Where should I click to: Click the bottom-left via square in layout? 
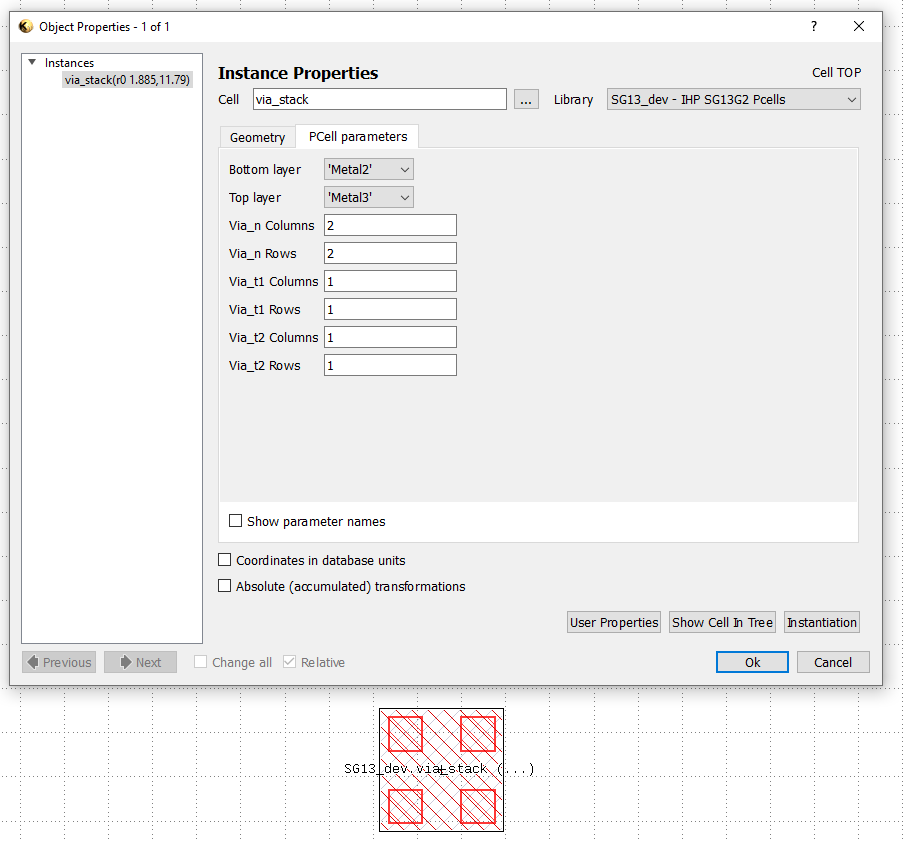coord(405,806)
